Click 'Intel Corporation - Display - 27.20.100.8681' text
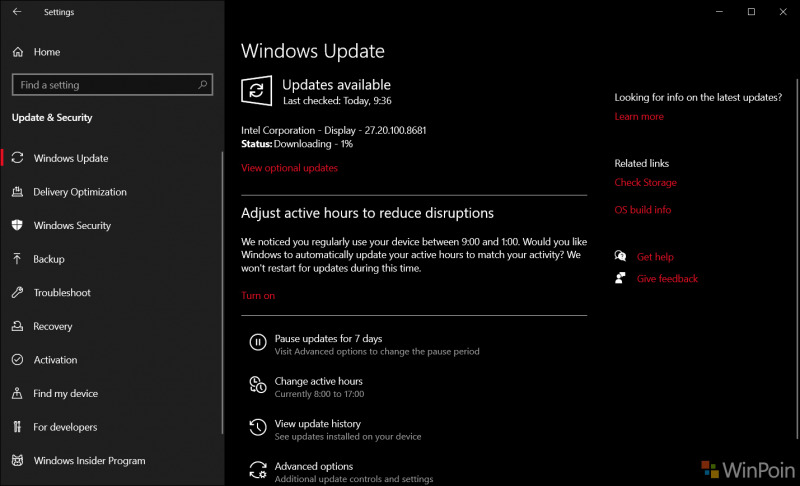 click(x=334, y=131)
